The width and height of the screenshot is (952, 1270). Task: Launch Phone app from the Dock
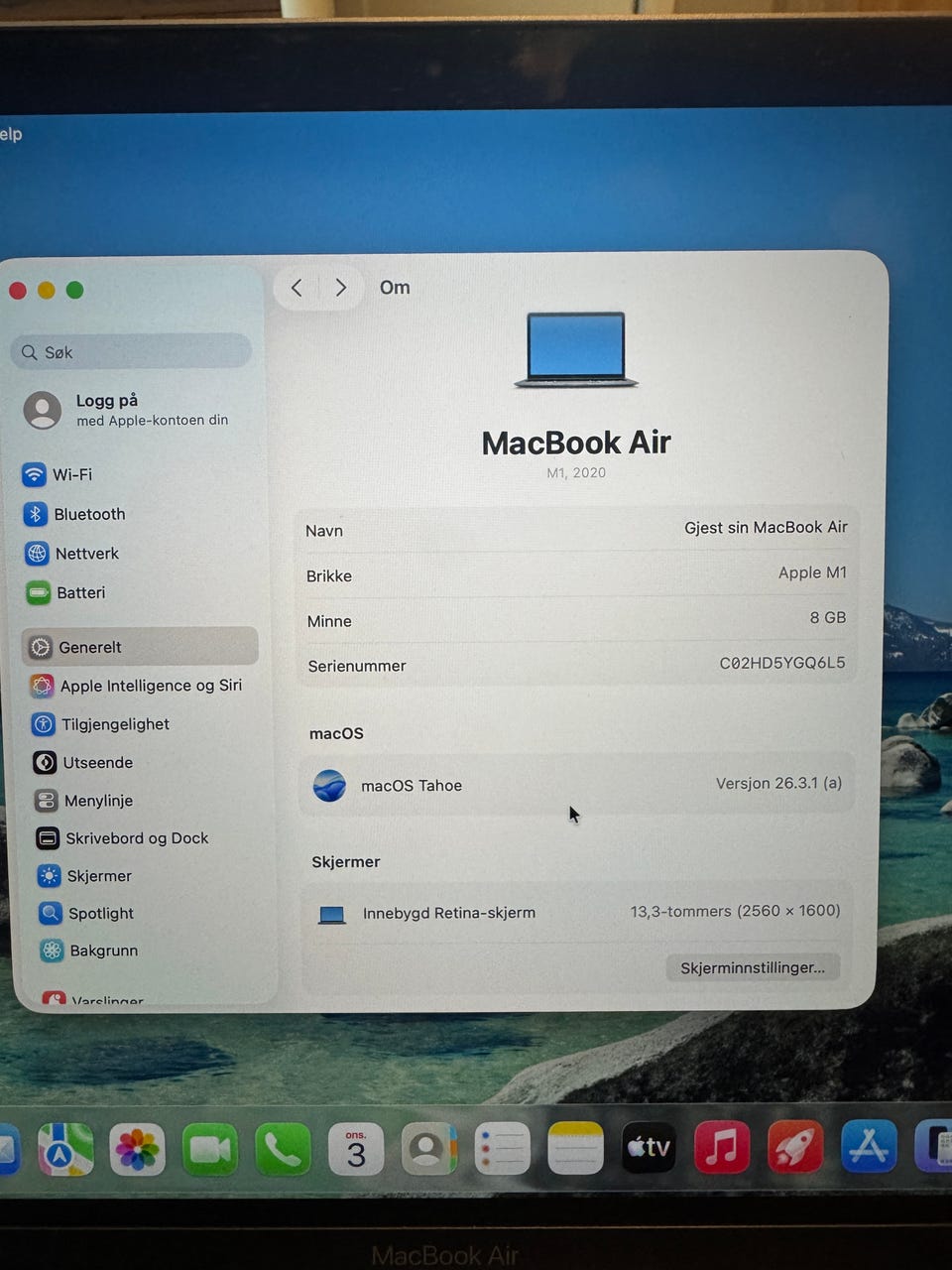click(x=283, y=1150)
